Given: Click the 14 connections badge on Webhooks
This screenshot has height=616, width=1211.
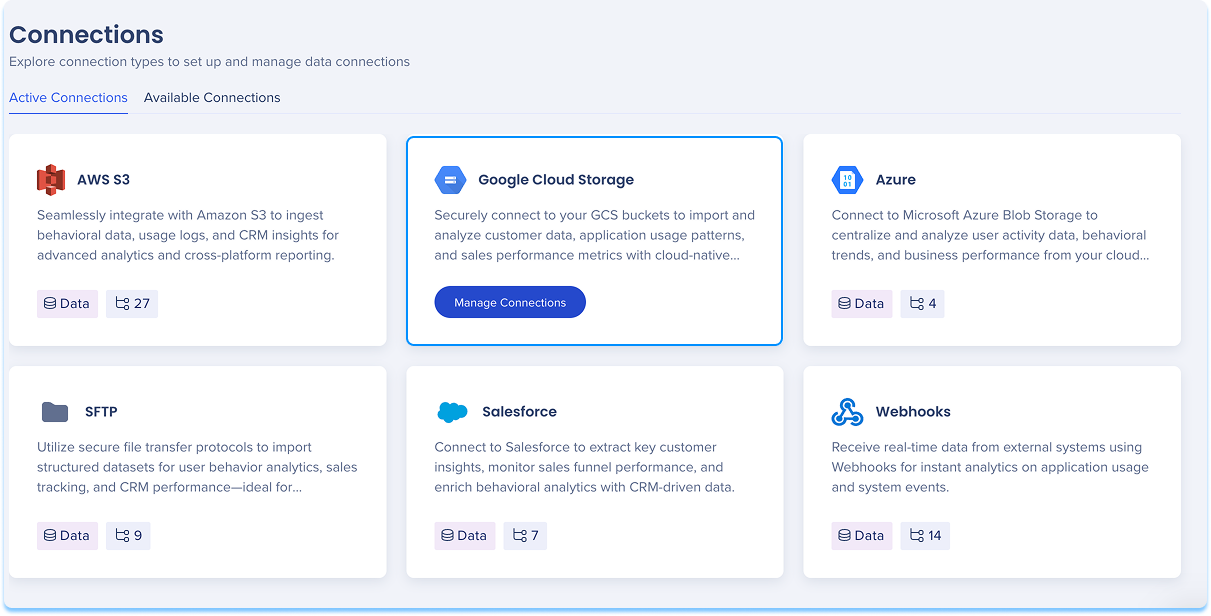Looking at the screenshot, I should tap(925, 536).
